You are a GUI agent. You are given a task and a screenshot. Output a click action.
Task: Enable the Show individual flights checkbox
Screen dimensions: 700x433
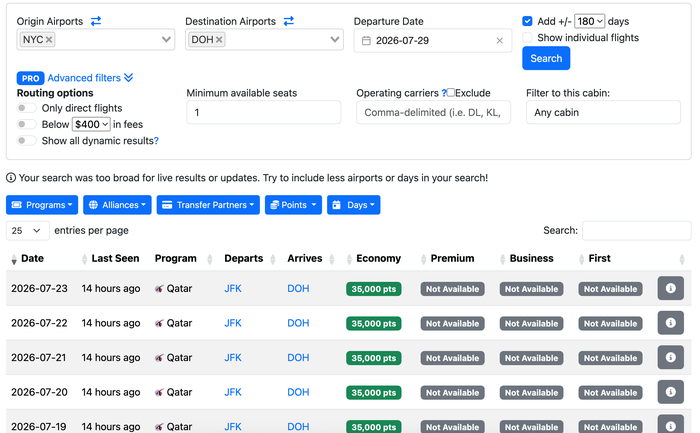click(x=527, y=37)
